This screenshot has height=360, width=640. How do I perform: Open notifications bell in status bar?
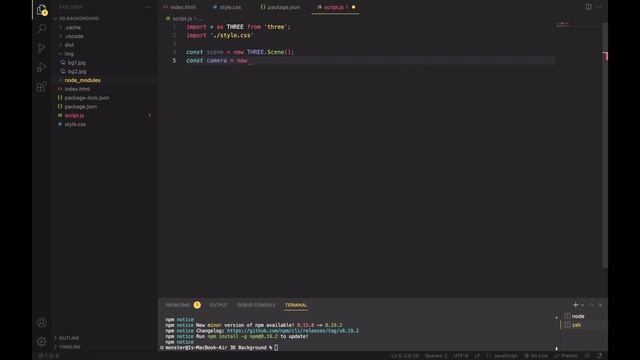(x=600, y=356)
